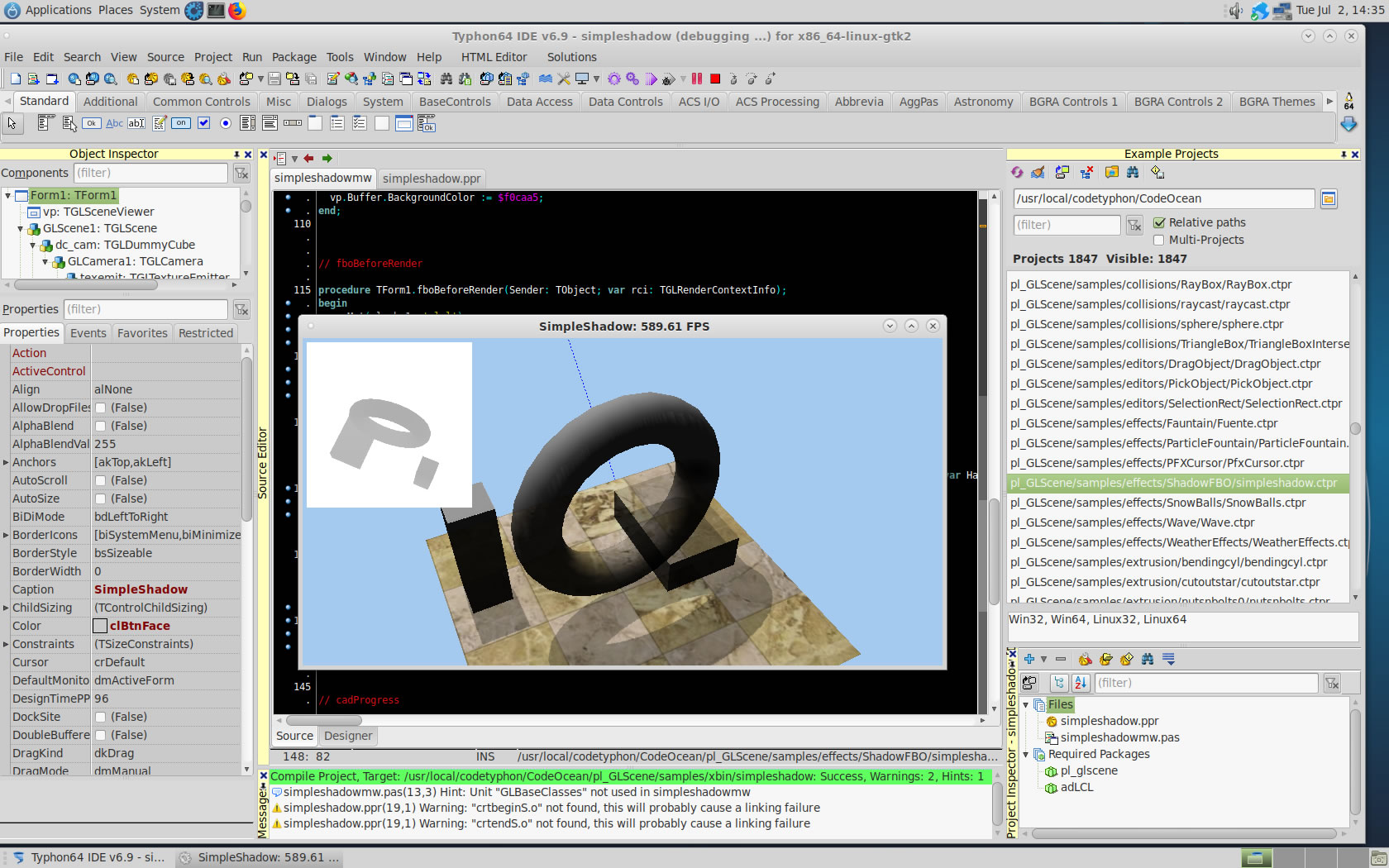1389x868 pixels.
Task: Click green forward arrow in Source Editor
Action: click(x=327, y=158)
